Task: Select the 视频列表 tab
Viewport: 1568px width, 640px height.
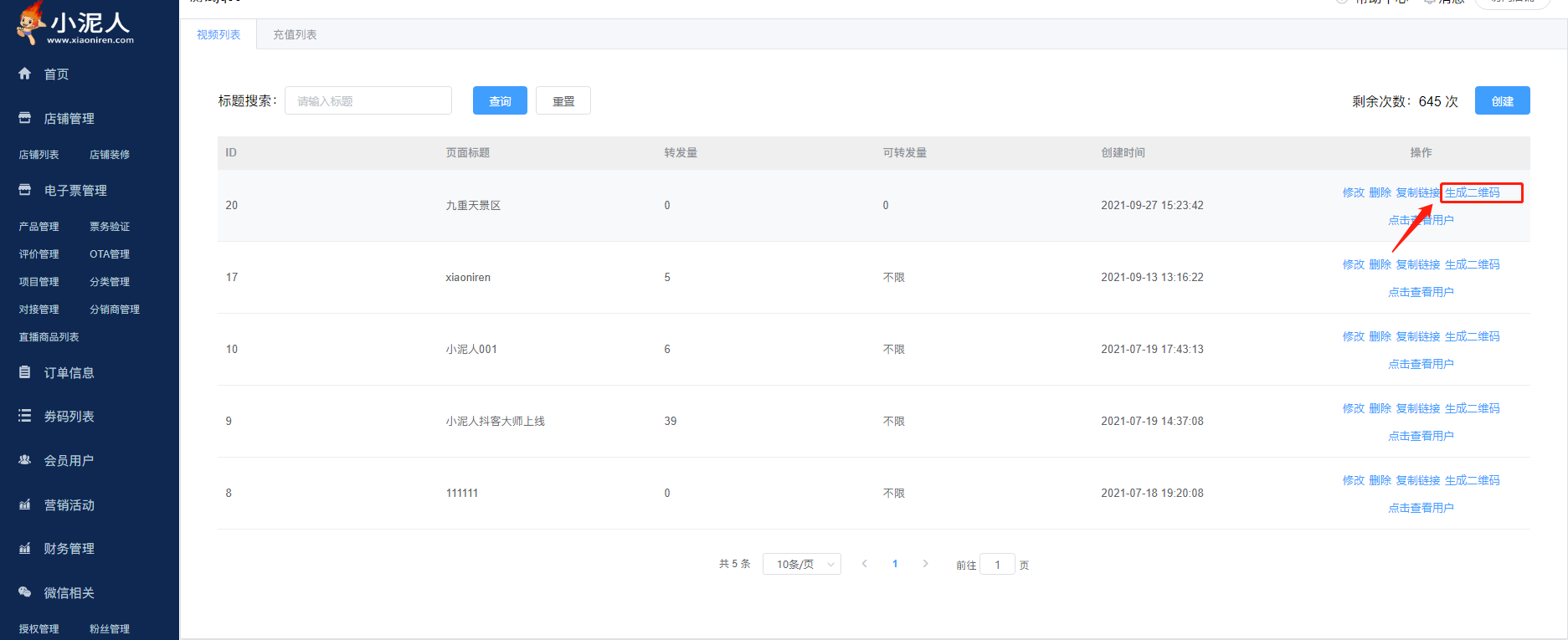Action: (218, 34)
